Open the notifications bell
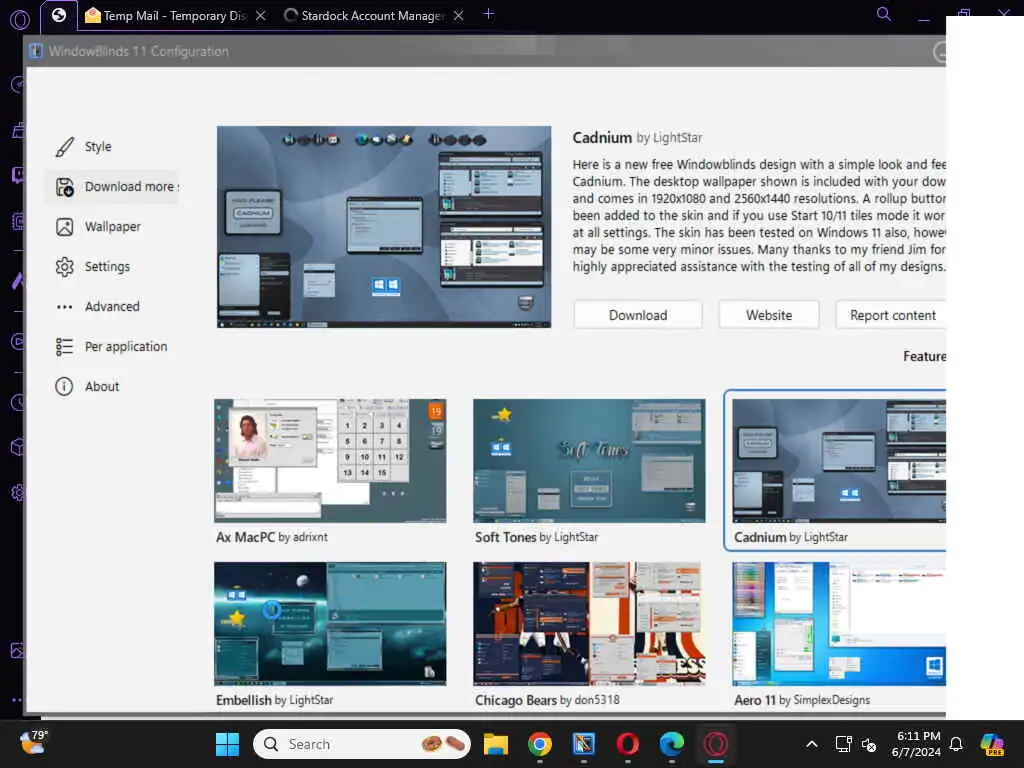This screenshot has height=768, width=1024. tap(956, 744)
